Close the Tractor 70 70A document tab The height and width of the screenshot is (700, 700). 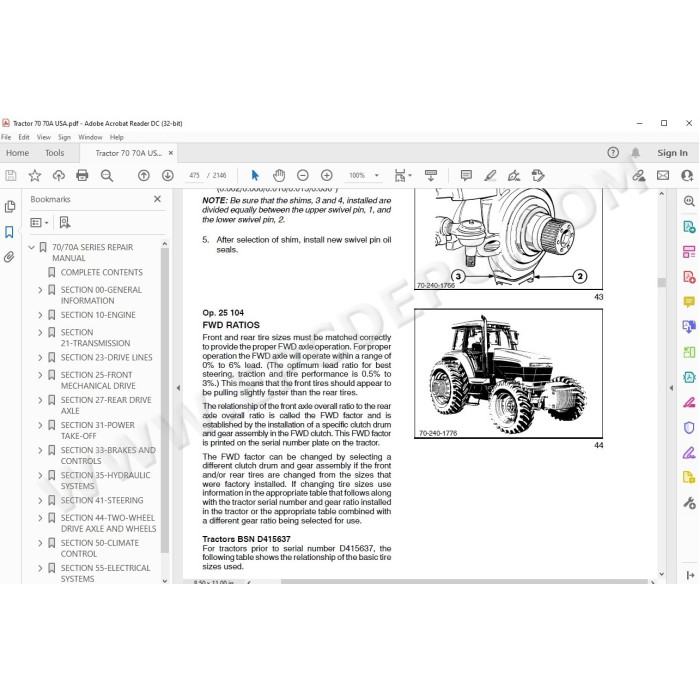(x=171, y=153)
